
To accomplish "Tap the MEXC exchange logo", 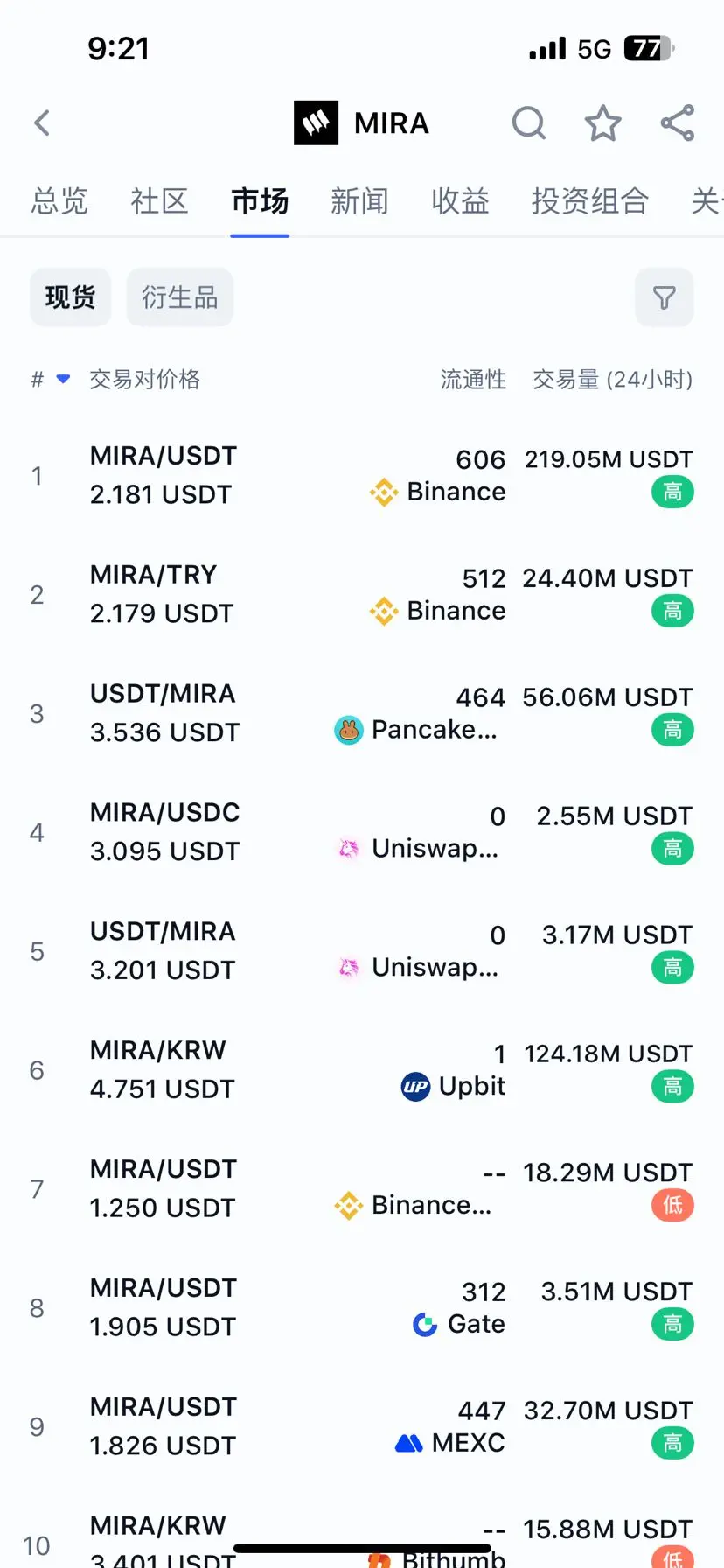I will point(409,1443).
